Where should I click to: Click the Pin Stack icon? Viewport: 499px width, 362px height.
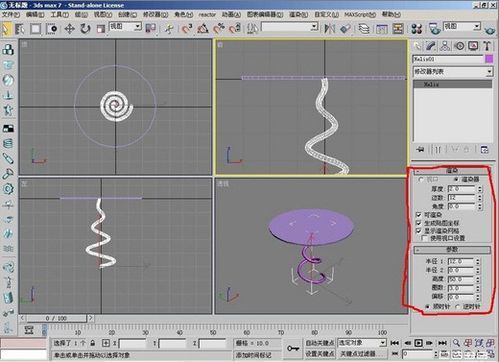(x=421, y=149)
